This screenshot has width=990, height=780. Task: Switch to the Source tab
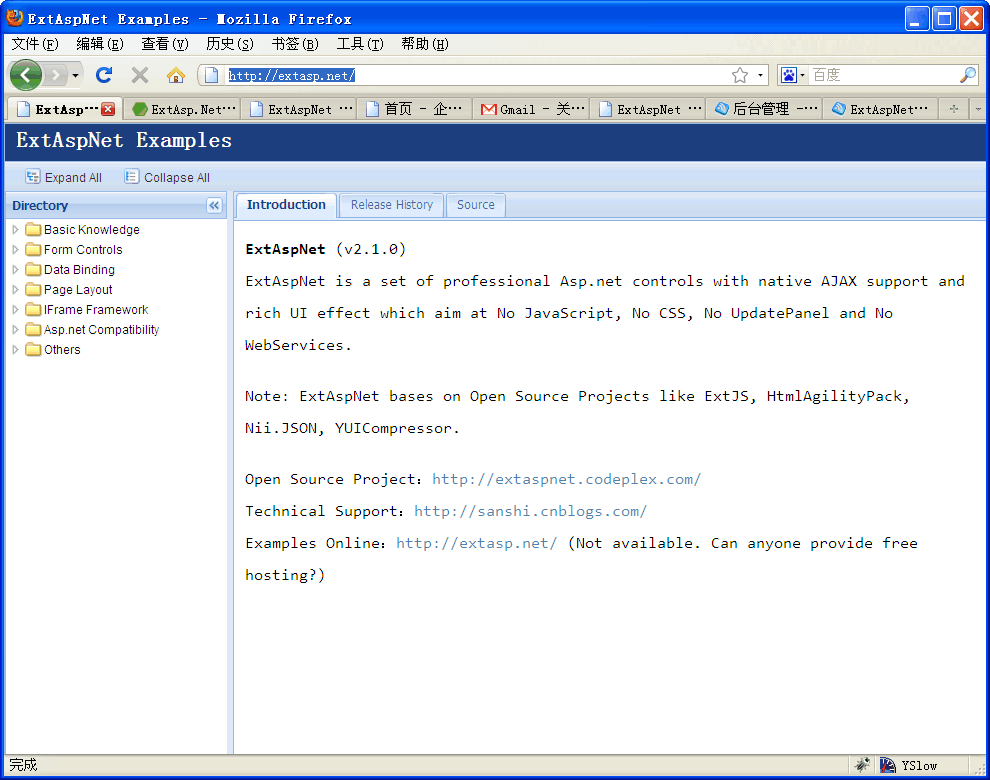pos(475,205)
